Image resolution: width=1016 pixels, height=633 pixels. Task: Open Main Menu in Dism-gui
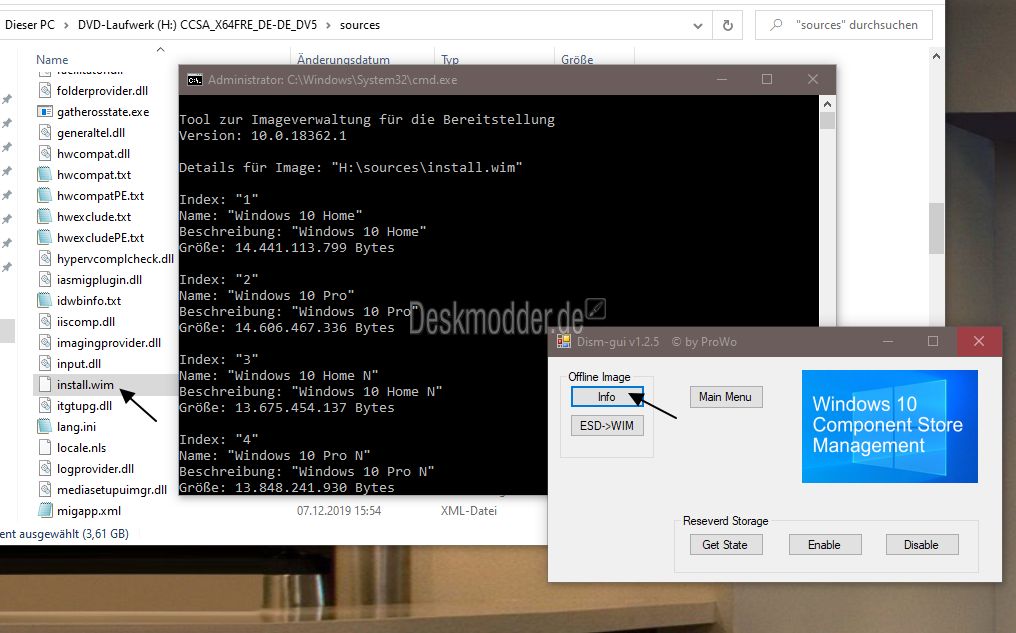pos(725,397)
